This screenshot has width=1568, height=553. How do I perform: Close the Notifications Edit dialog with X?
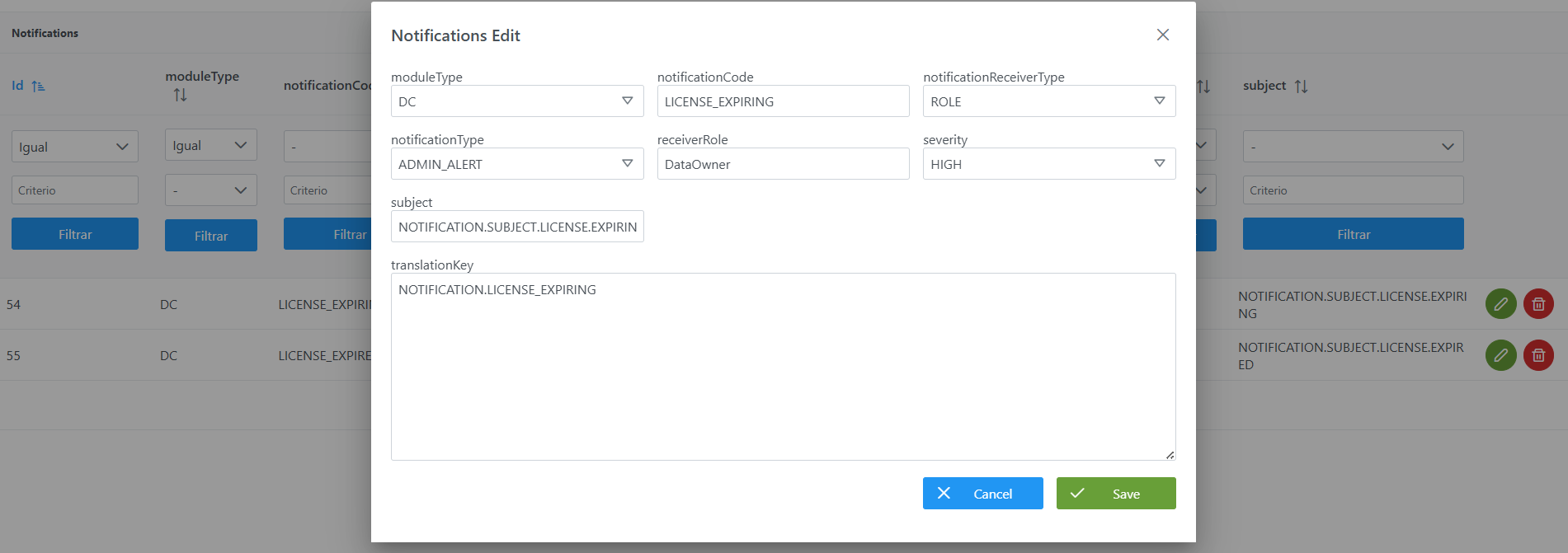pyautogui.click(x=1162, y=35)
